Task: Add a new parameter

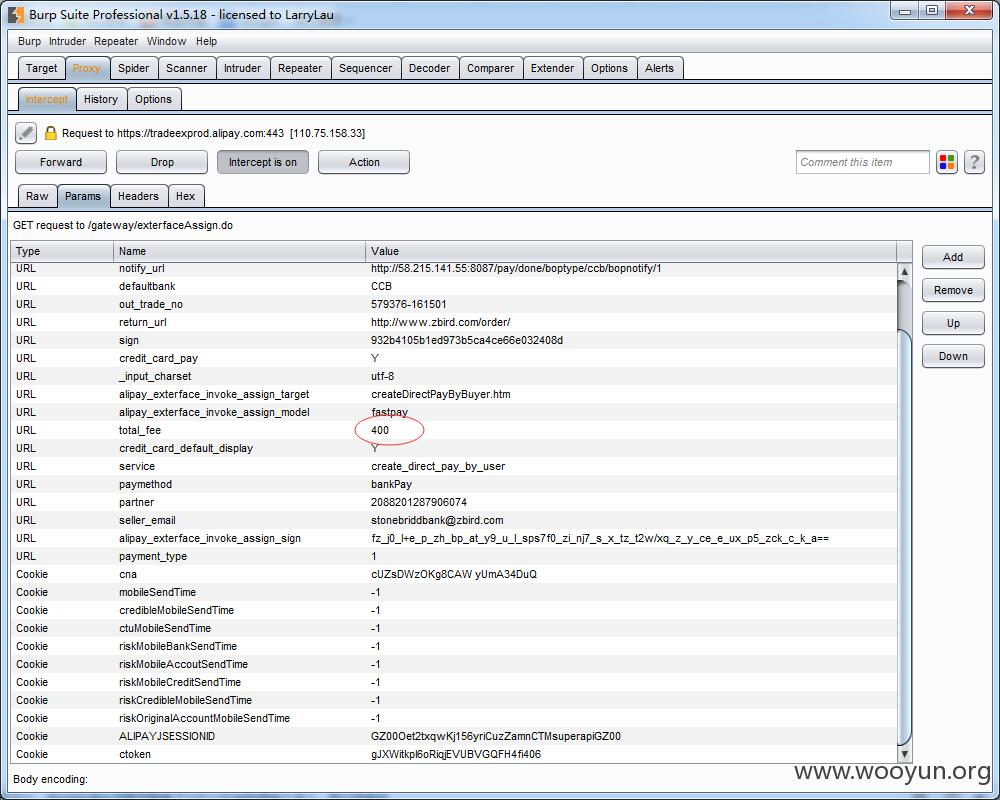Action: coord(953,257)
